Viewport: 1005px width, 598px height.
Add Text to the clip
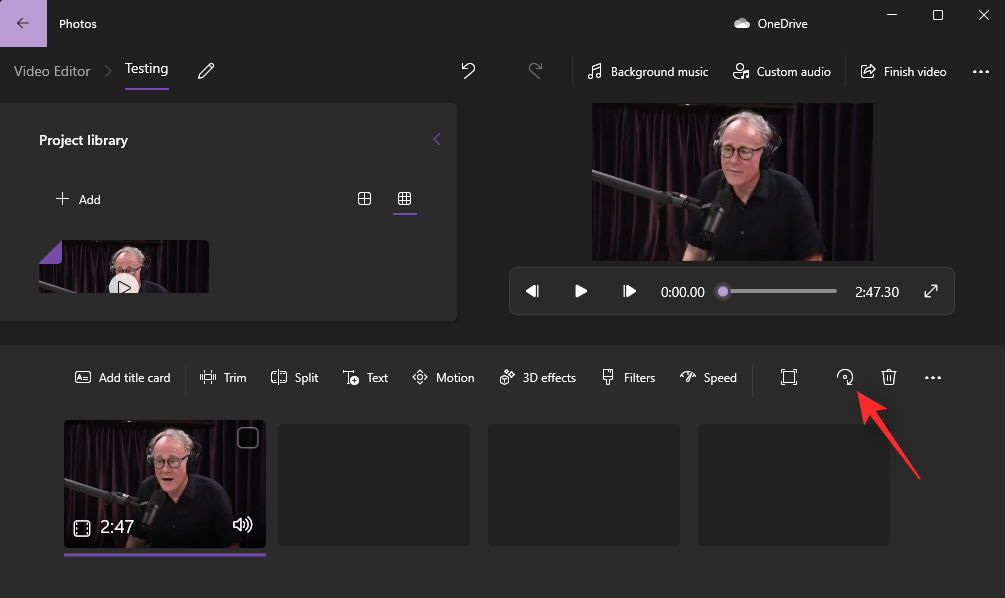(365, 378)
